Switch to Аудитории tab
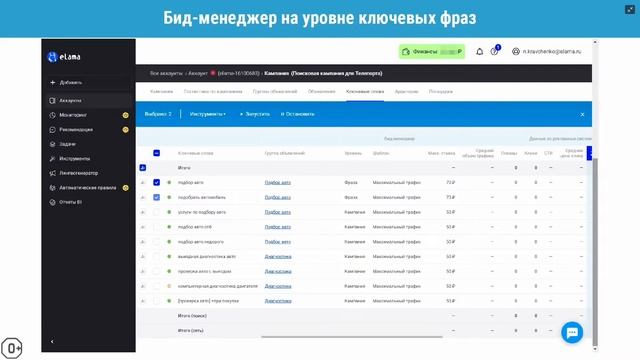This screenshot has height=360, width=640. pyautogui.click(x=407, y=92)
